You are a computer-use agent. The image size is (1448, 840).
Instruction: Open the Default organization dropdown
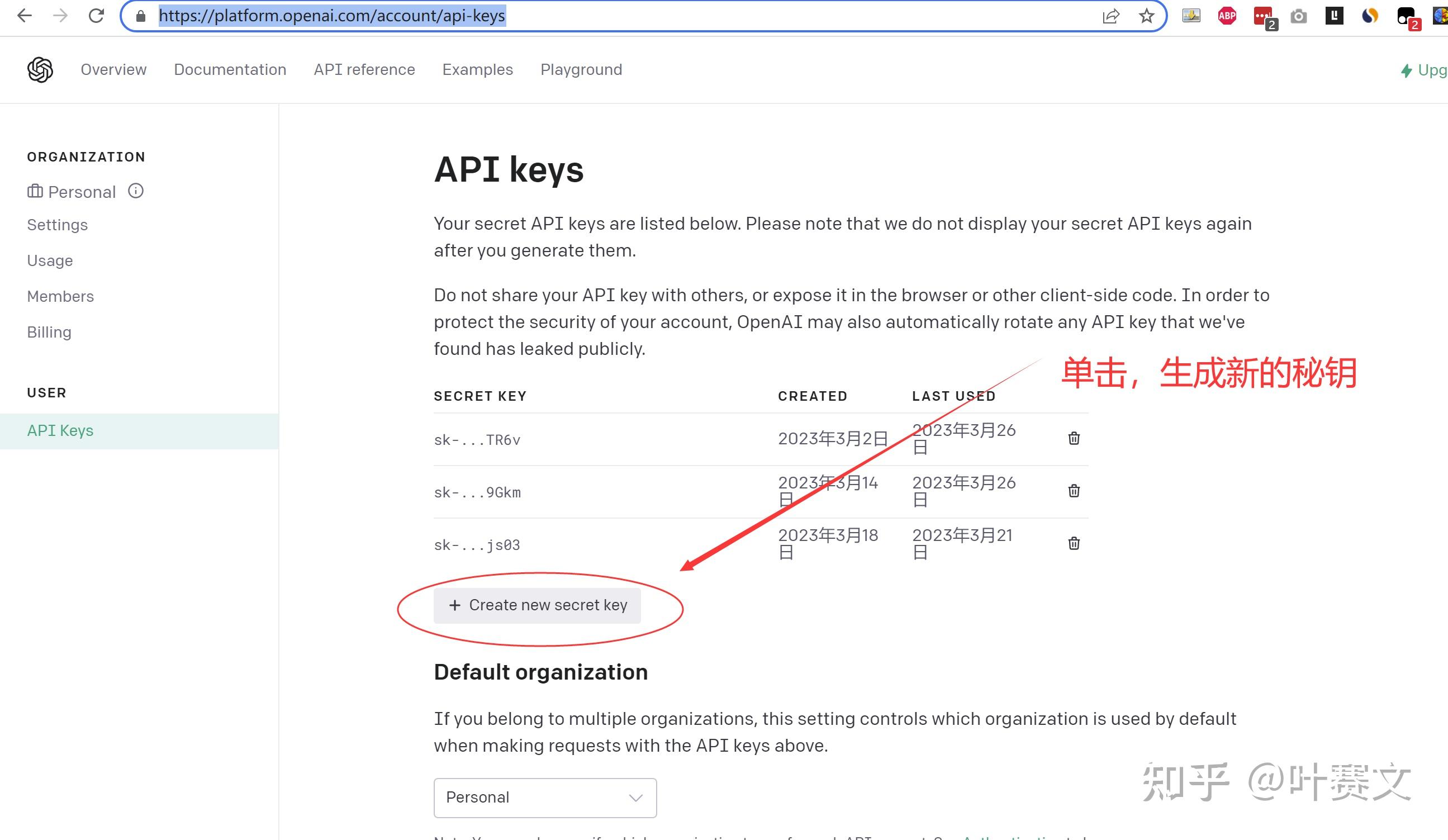point(544,798)
